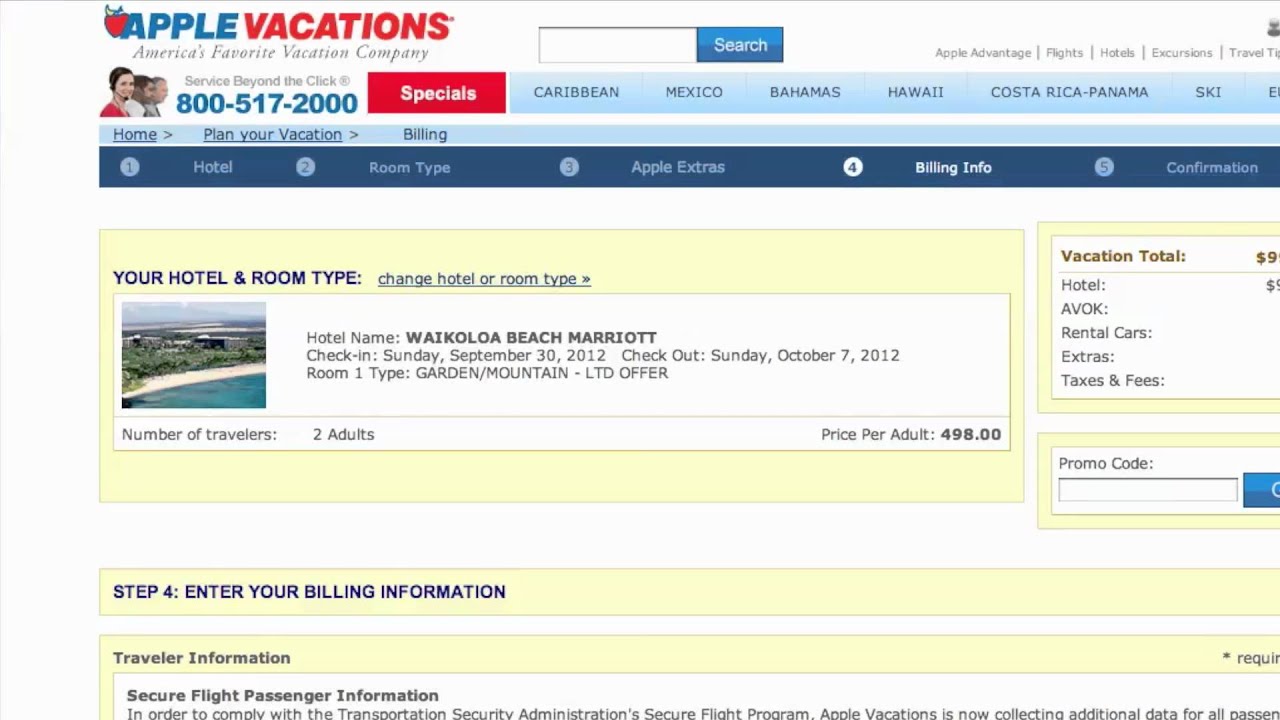This screenshot has width=1280, height=720.
Task: Click the Billing breadcrumb text
Action: [425, 134]
